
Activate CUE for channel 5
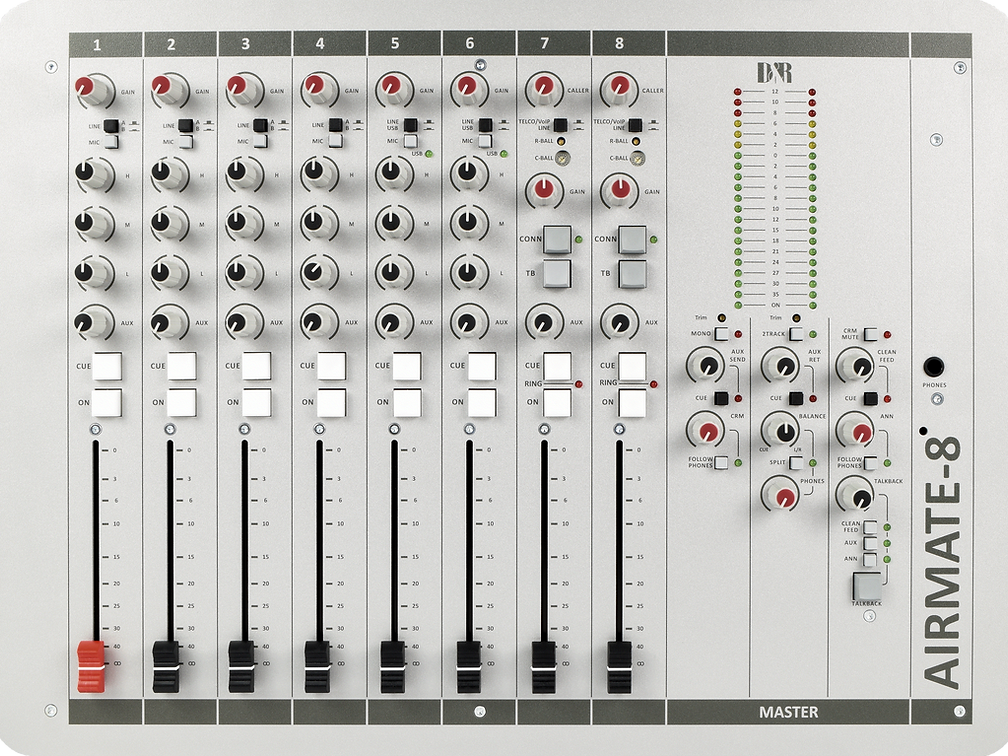pos(407,366)
